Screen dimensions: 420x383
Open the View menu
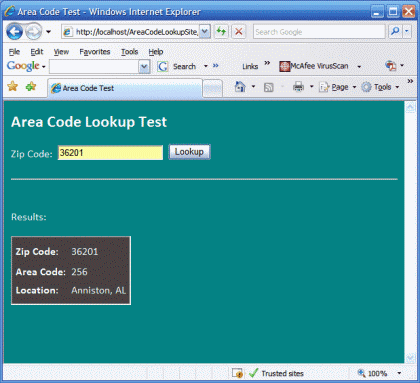pos(61,52)
